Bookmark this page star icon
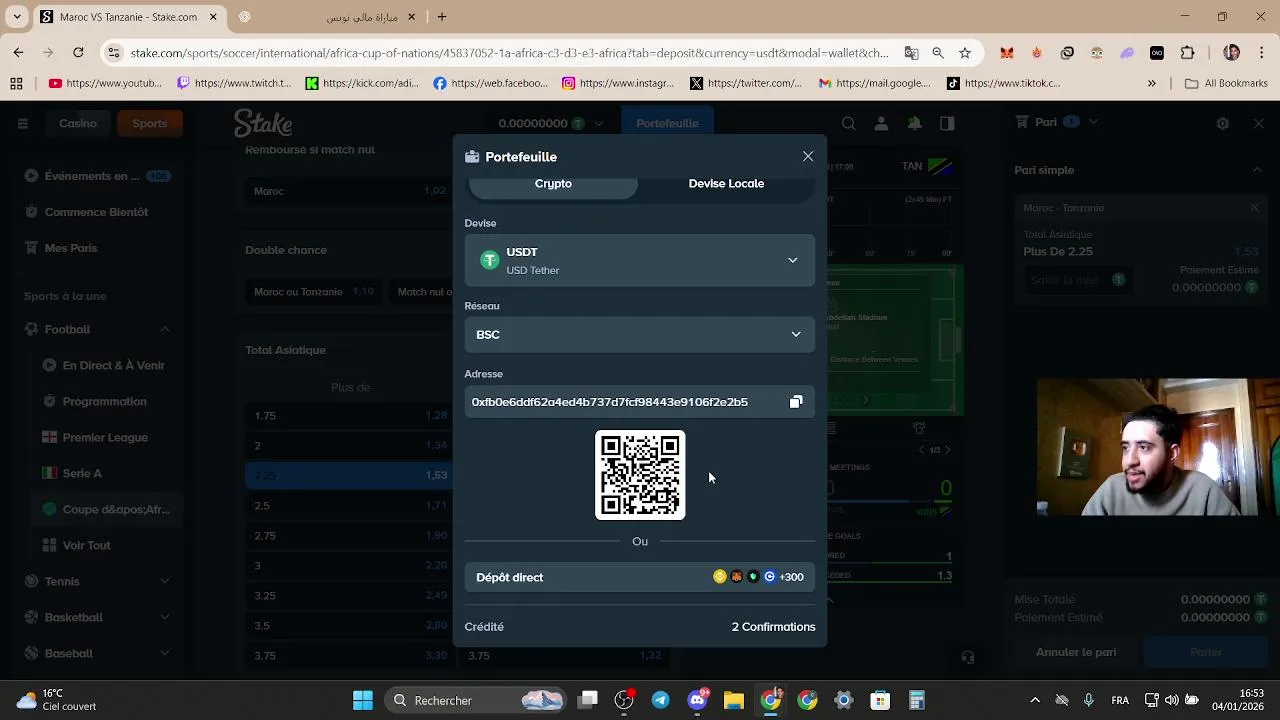Screen dimensions: 1280x720 tap(965, 53)
